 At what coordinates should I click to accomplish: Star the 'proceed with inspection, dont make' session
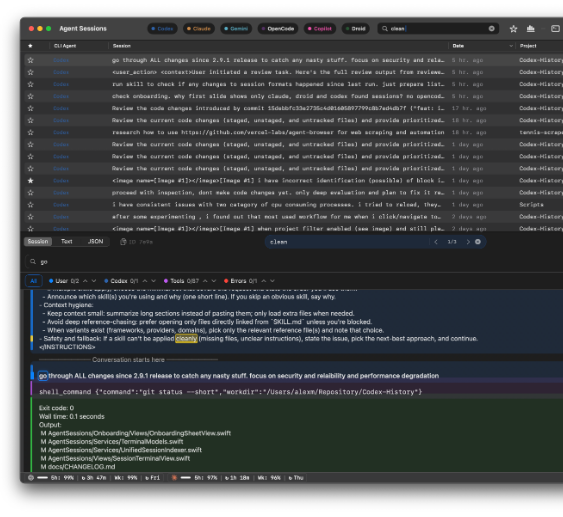point(31,193)
